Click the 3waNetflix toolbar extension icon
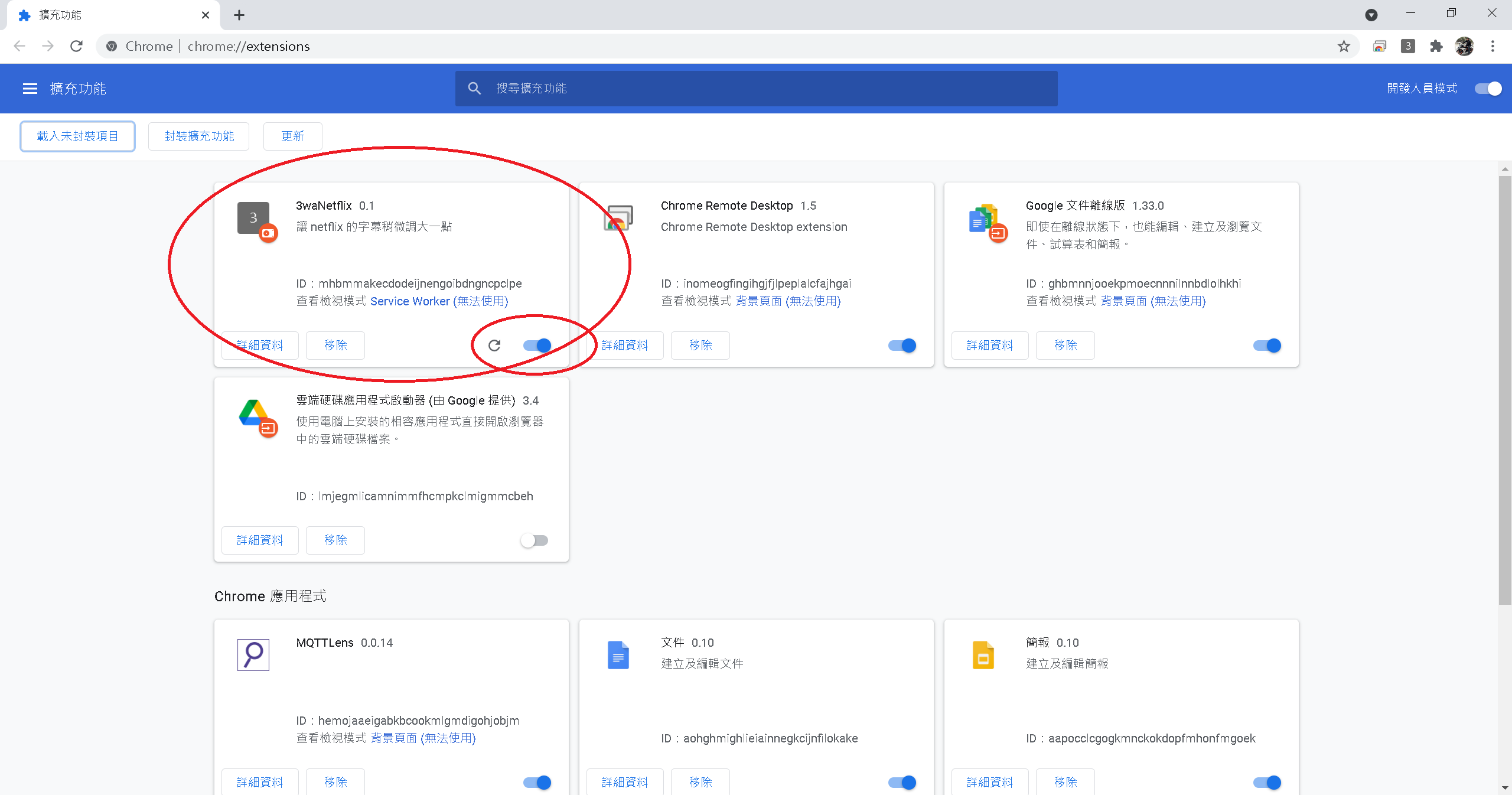 (1408, 46)
